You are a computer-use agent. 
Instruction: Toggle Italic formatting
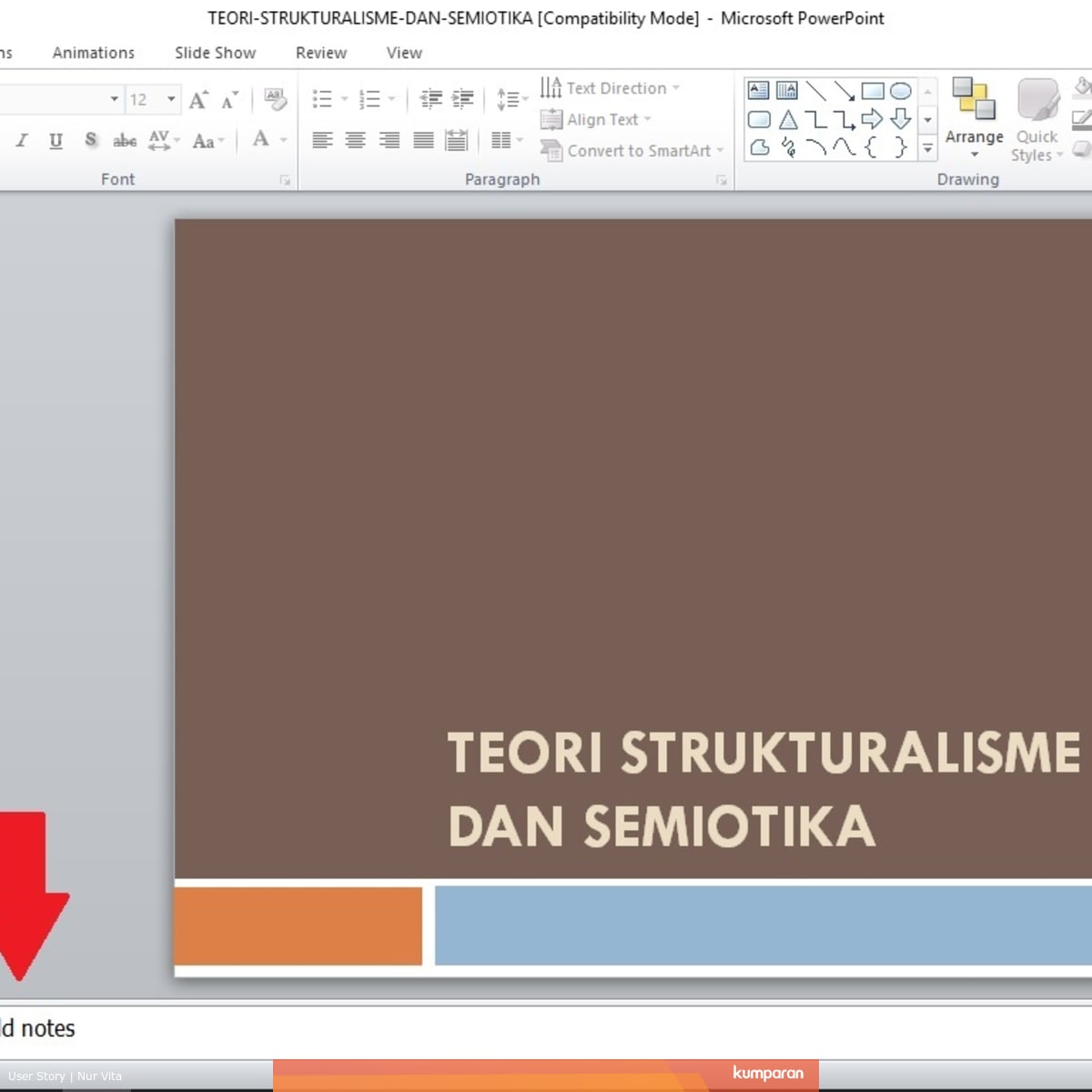click(22, 140)
